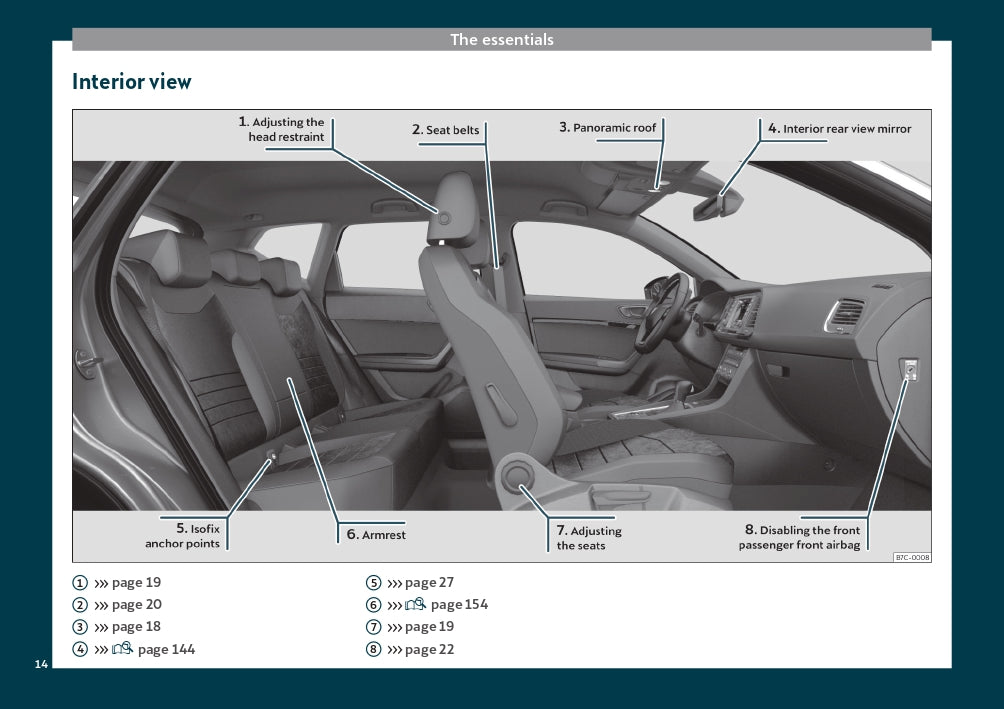Click circled number 8 in the reference list
Image resolution: width=1004 pixels, height=709 pixels.
373,650
